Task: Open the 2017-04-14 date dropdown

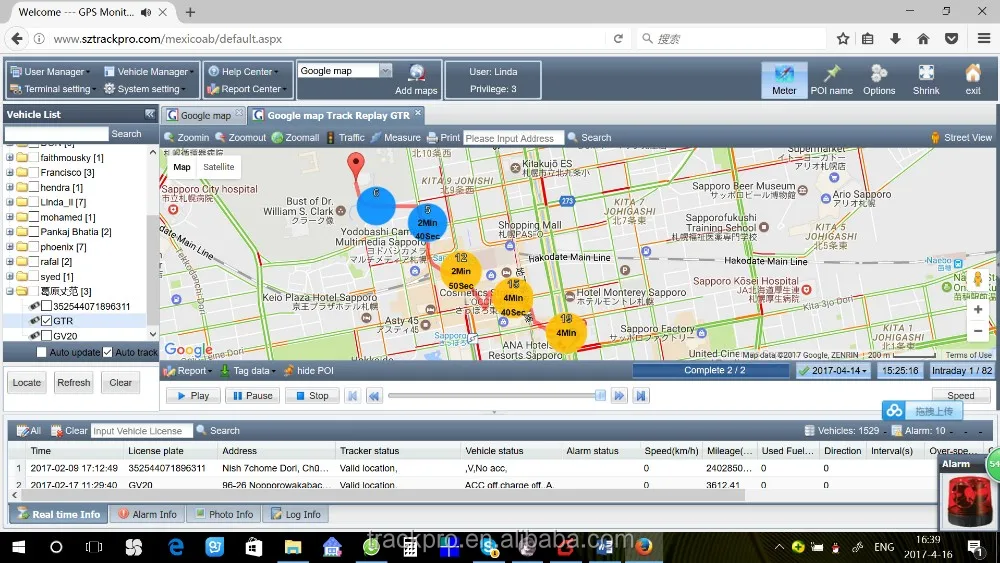Action: pyautogui.click(x=832, y=371)
